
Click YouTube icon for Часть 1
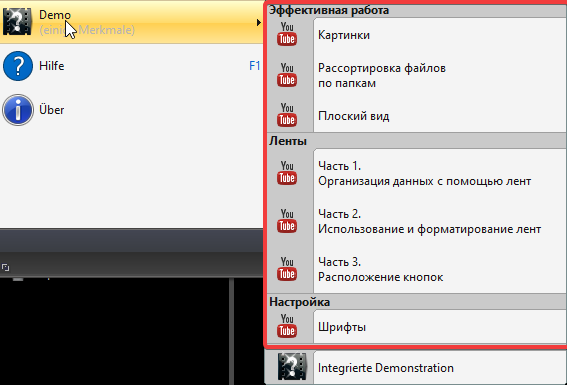(x=287, y=173)
